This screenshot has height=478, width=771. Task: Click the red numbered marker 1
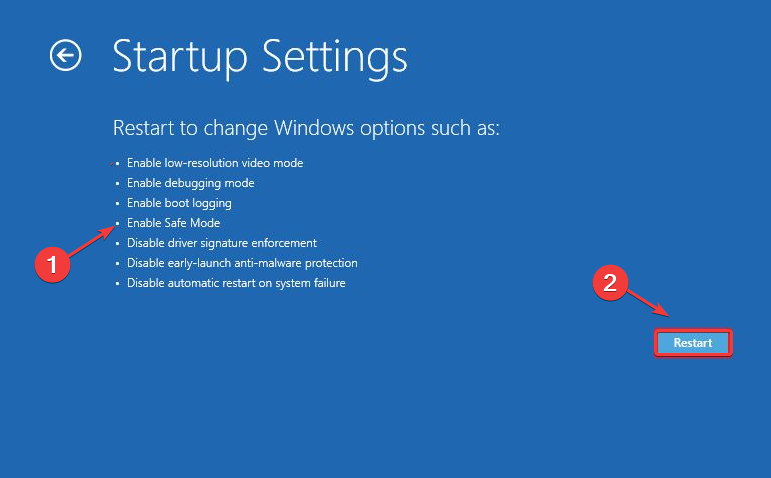[53, 264]
